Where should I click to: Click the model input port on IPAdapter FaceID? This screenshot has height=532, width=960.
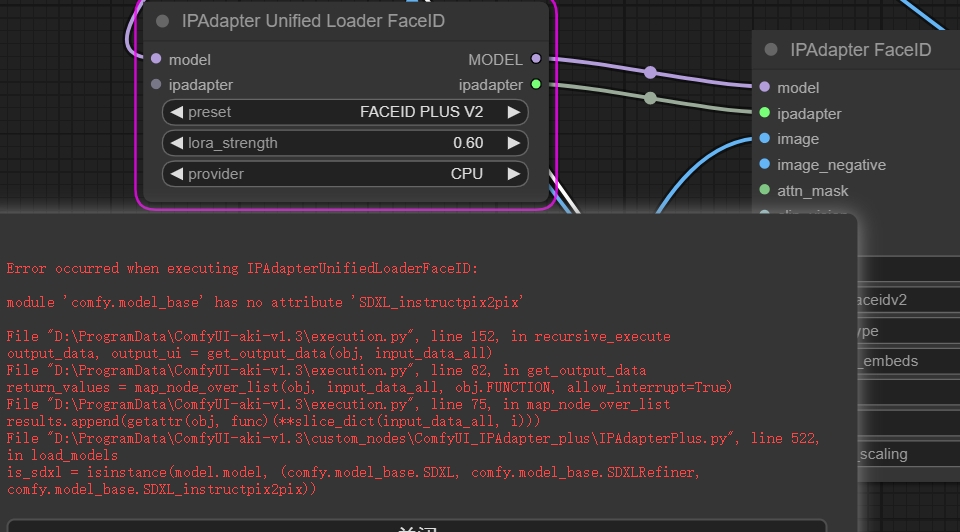point(765,88)
